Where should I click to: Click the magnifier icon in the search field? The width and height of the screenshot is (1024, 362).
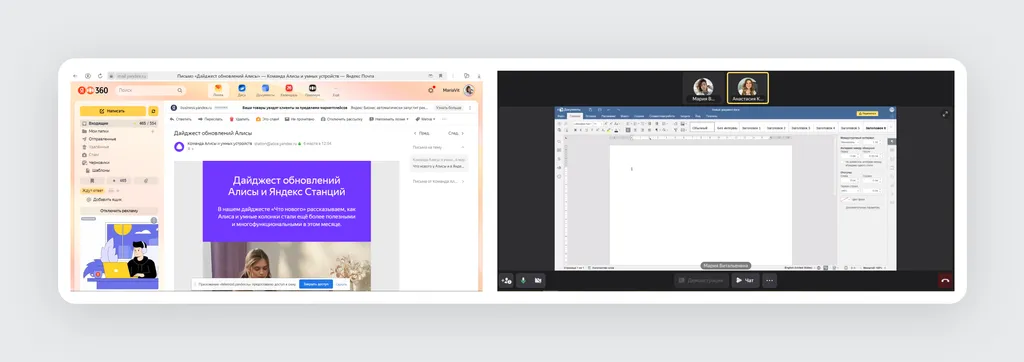tap(180, 90)
